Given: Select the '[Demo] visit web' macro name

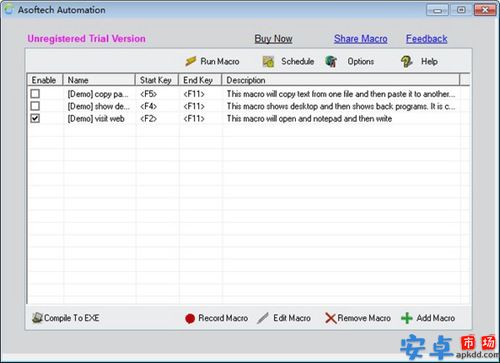Looking at the screenshot, I should click(96, 119).
